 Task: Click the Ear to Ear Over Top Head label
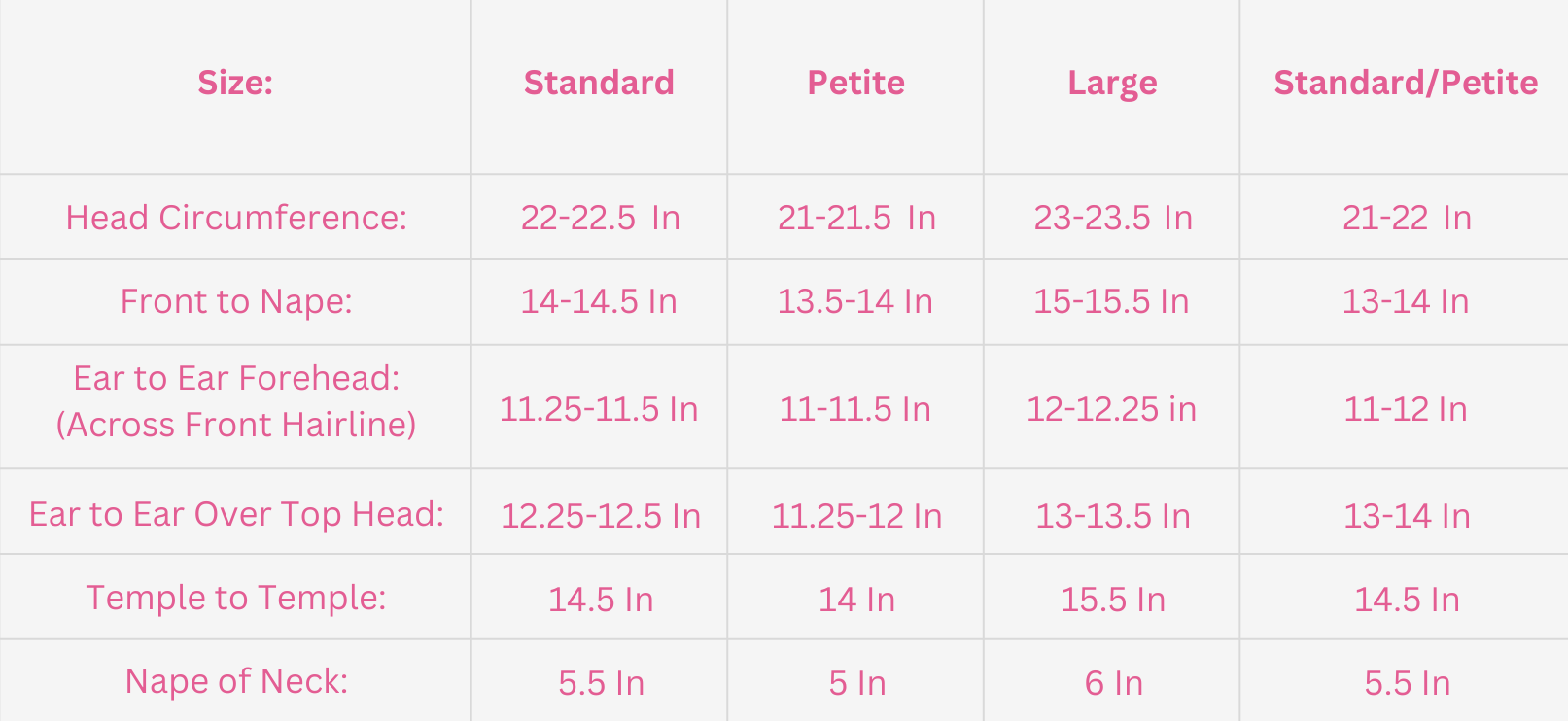[x=236, y=514]
